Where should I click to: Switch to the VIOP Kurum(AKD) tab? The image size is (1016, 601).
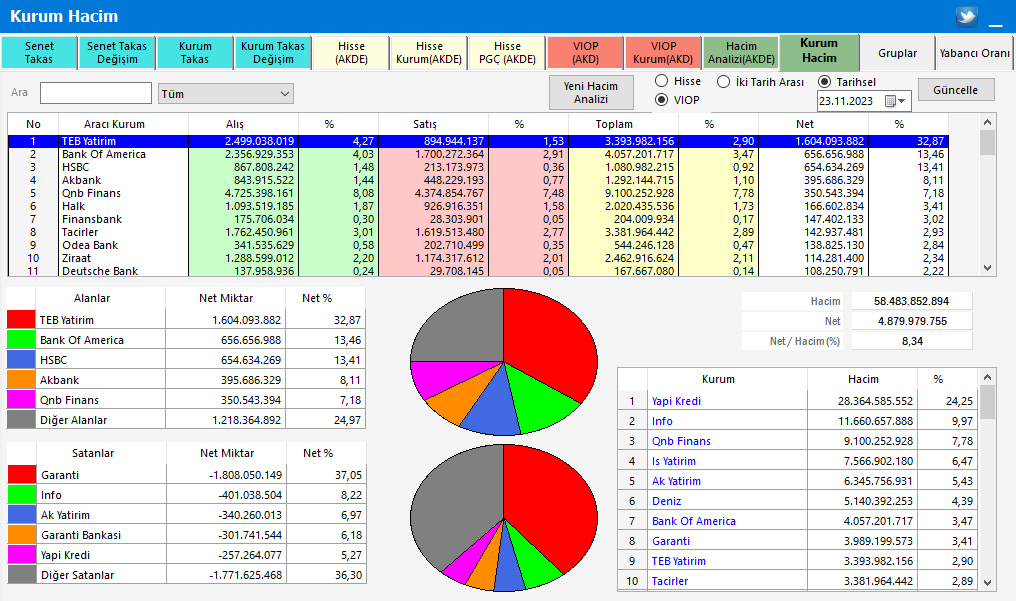(x=664, y=52)
